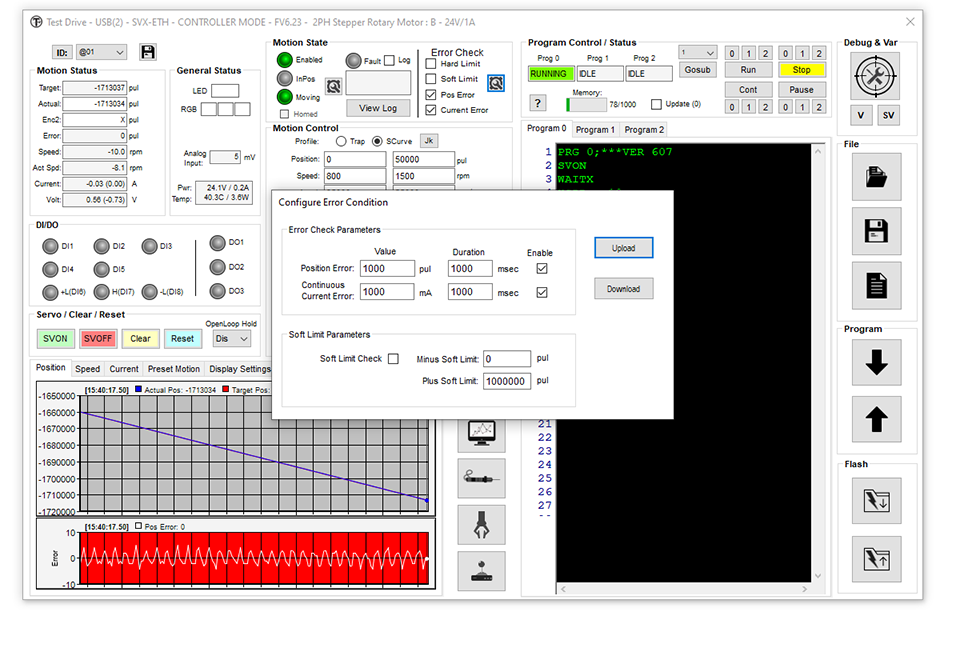Click the Program up arrow icon
Screen dimensions: 968x646
coord(876,419)
